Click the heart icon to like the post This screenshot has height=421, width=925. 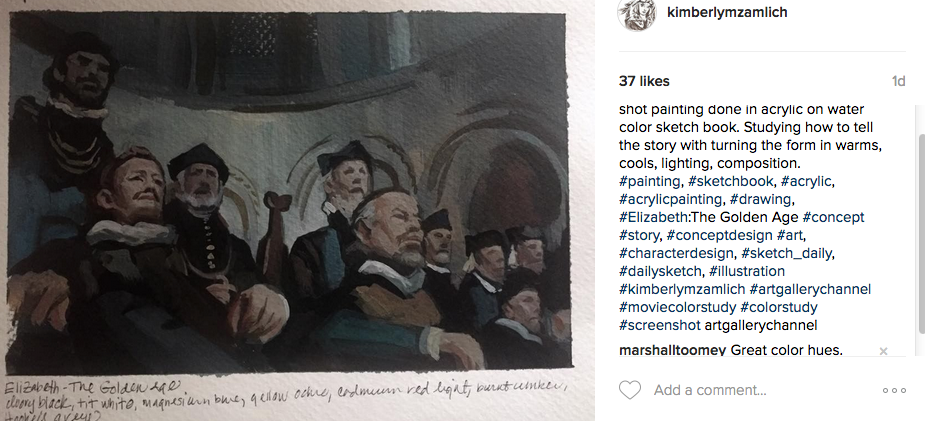point(630,390)
